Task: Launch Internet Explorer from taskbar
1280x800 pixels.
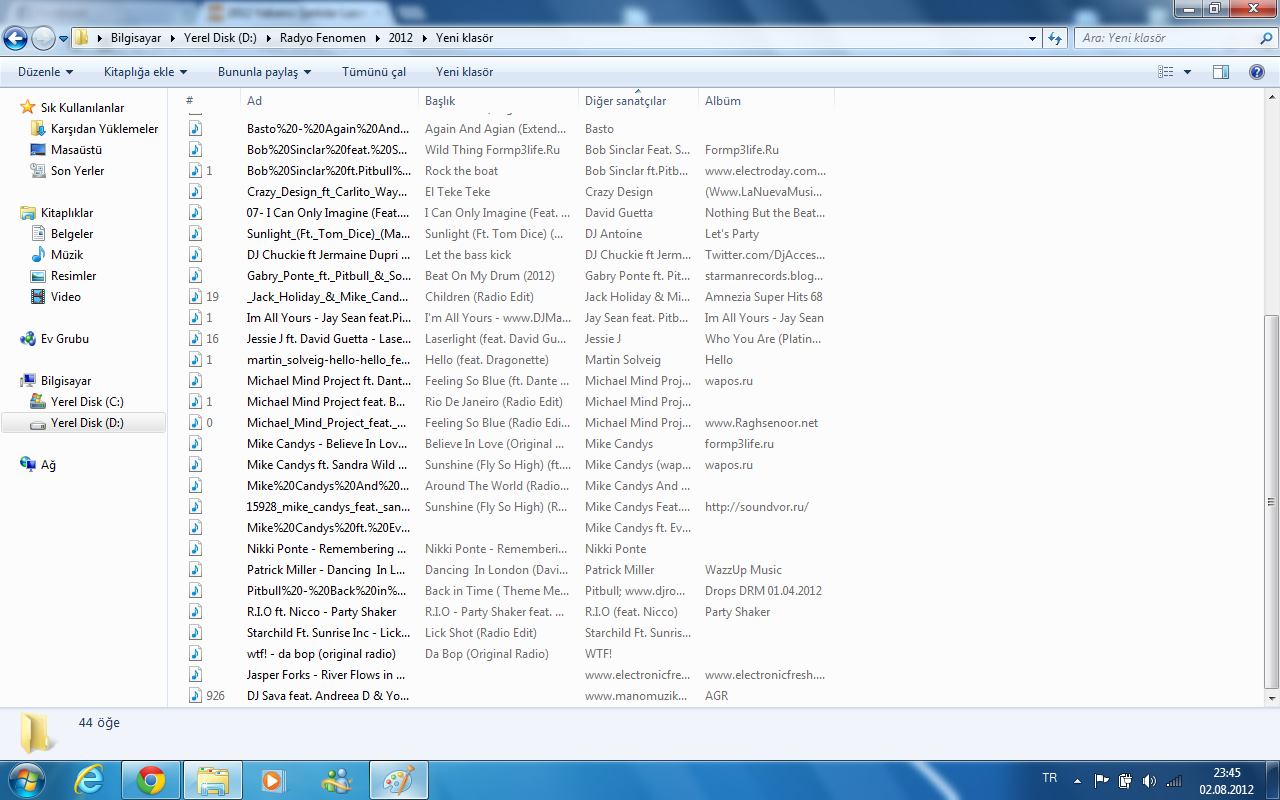Action: coord(89,780)
